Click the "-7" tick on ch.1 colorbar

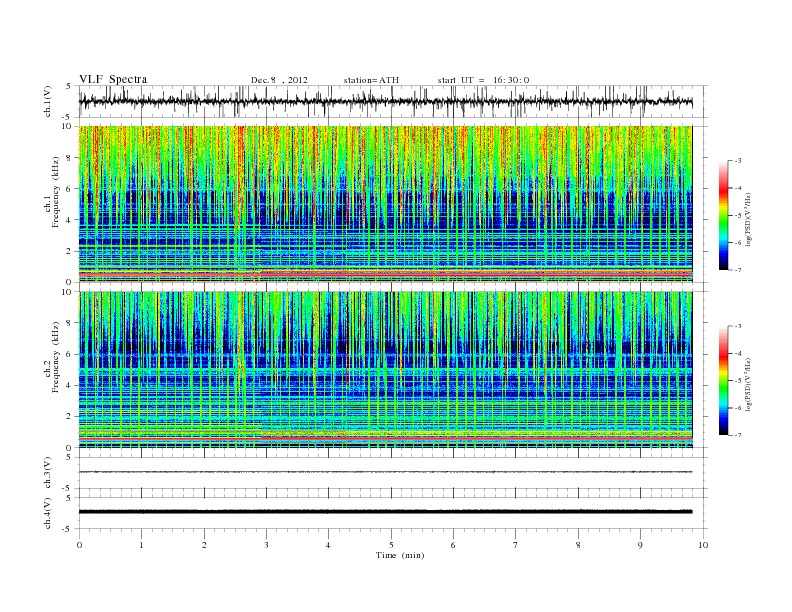click(738, 270)
